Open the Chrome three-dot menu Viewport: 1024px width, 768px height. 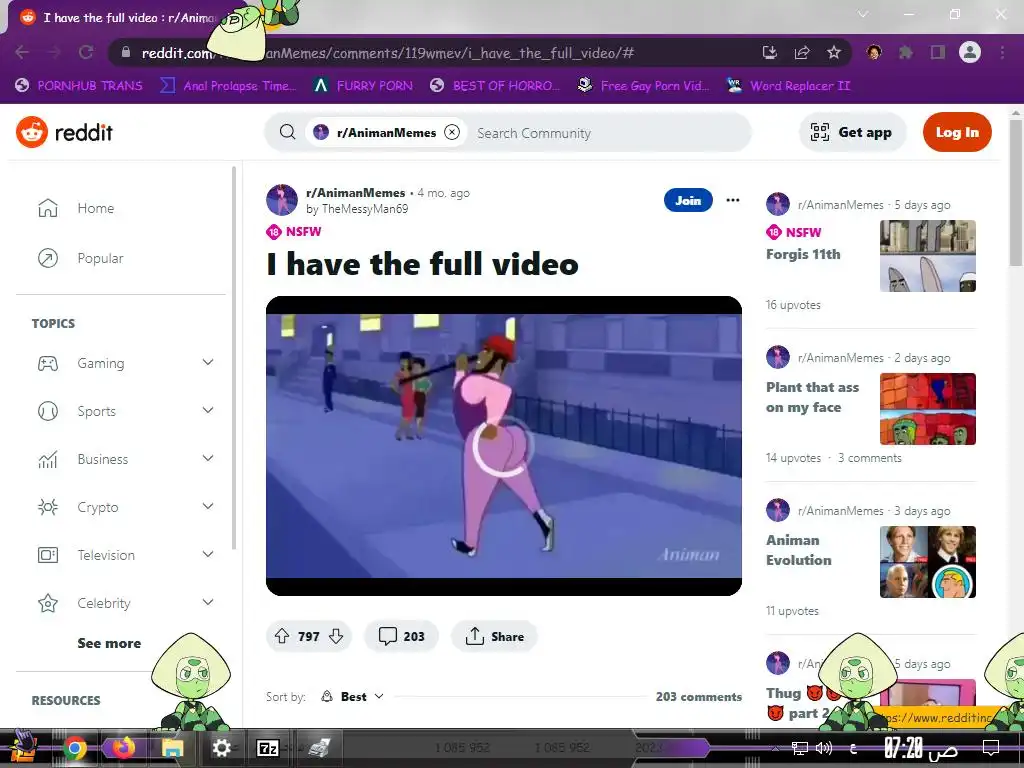point(1002,52)
